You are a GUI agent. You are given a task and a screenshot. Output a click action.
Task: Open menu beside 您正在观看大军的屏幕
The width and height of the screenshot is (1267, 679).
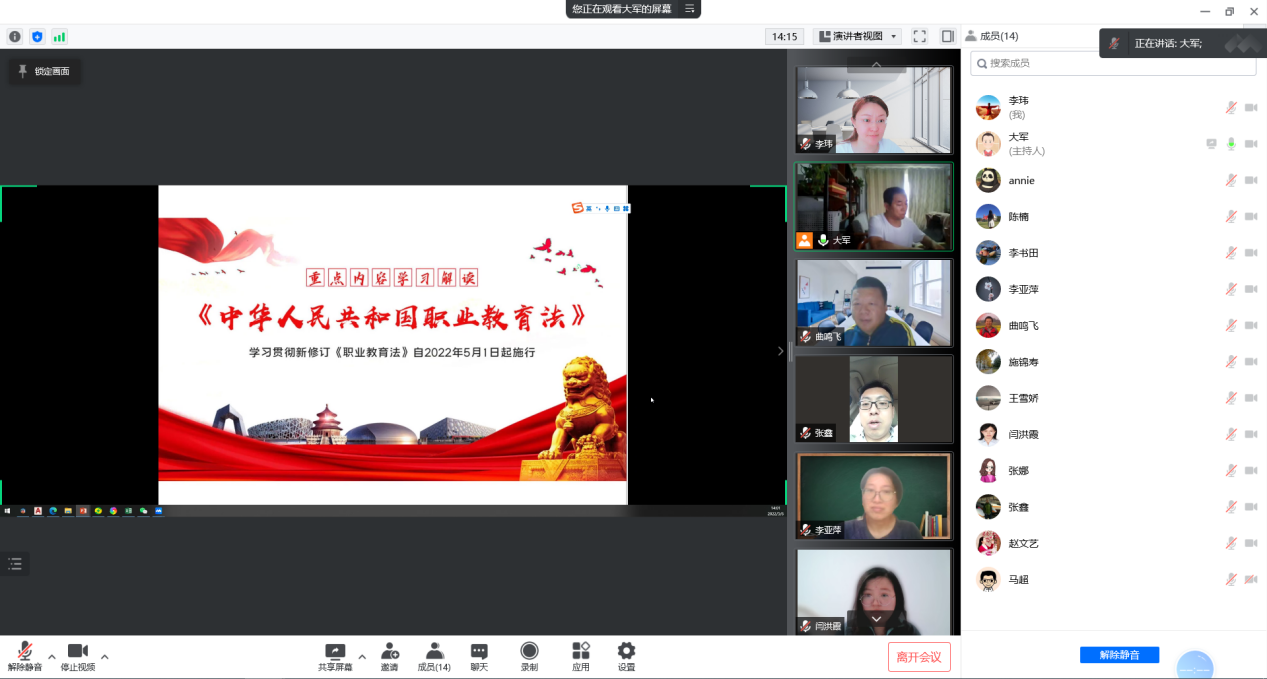(x=689, y=9)
